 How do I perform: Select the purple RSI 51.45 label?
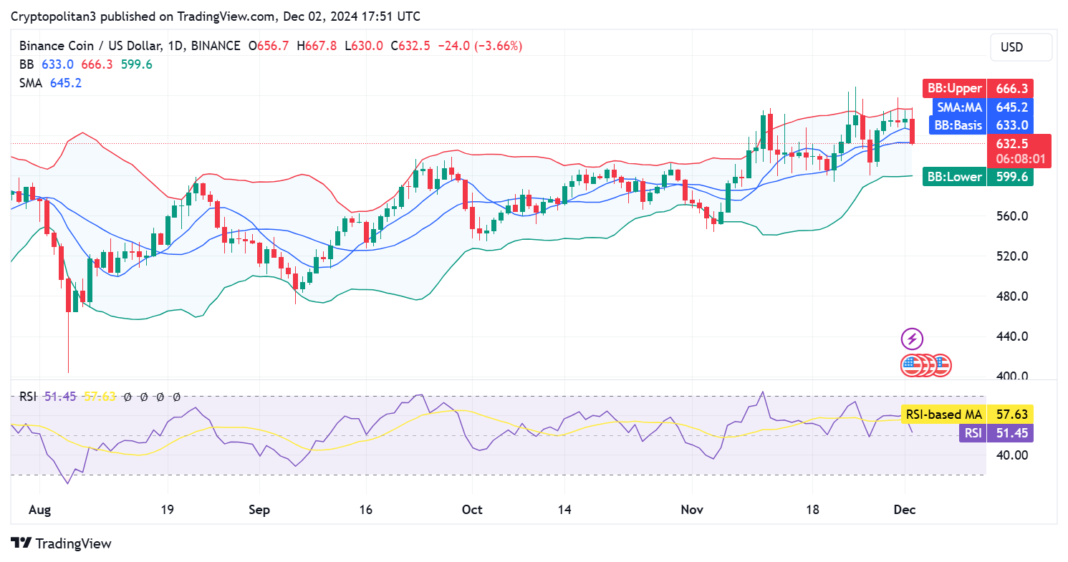[x=997, y=433]
